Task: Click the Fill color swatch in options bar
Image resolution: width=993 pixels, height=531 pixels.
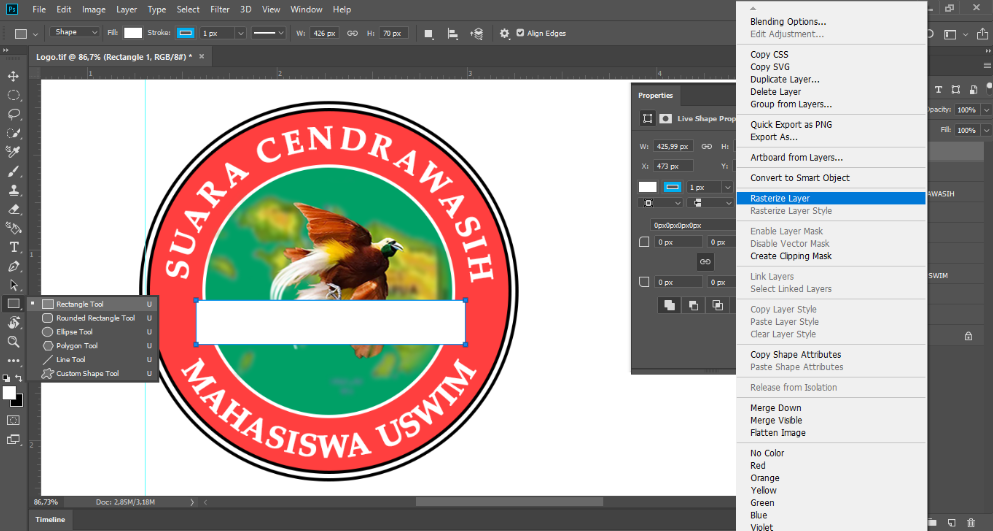Action: tap(133, 33)
